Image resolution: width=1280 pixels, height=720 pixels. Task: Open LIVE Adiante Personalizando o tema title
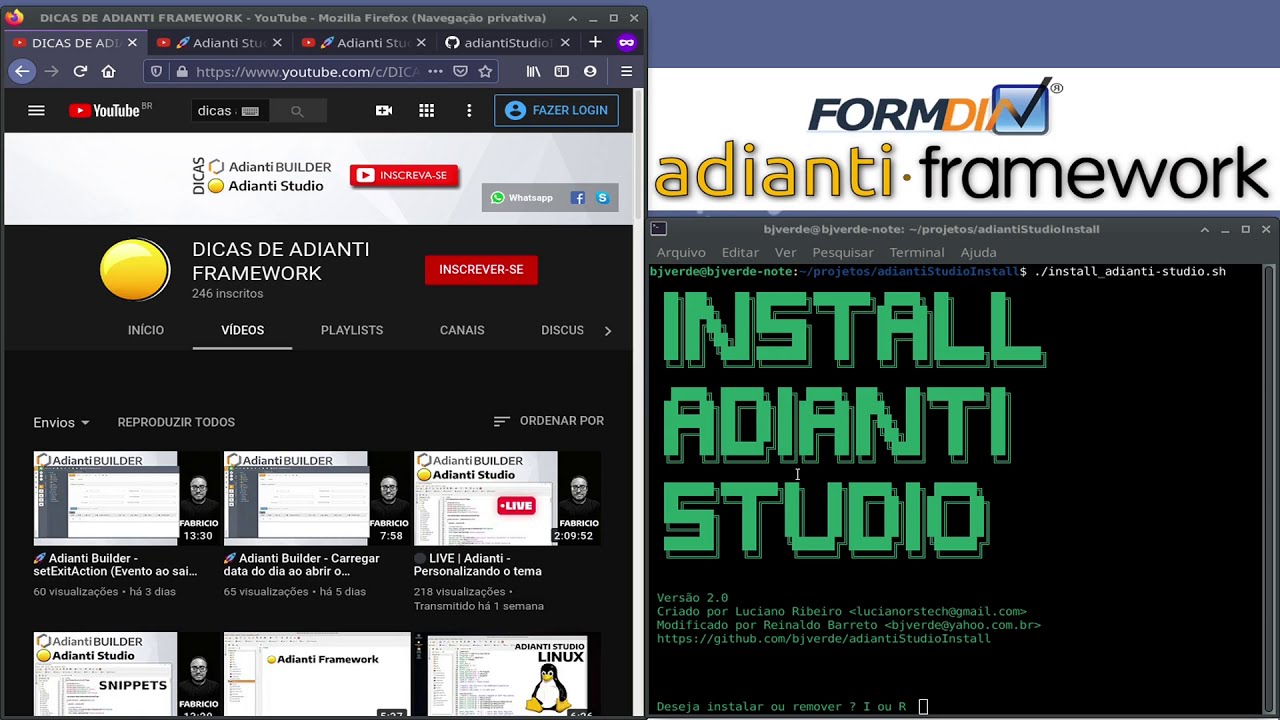[x=478, y=565]
